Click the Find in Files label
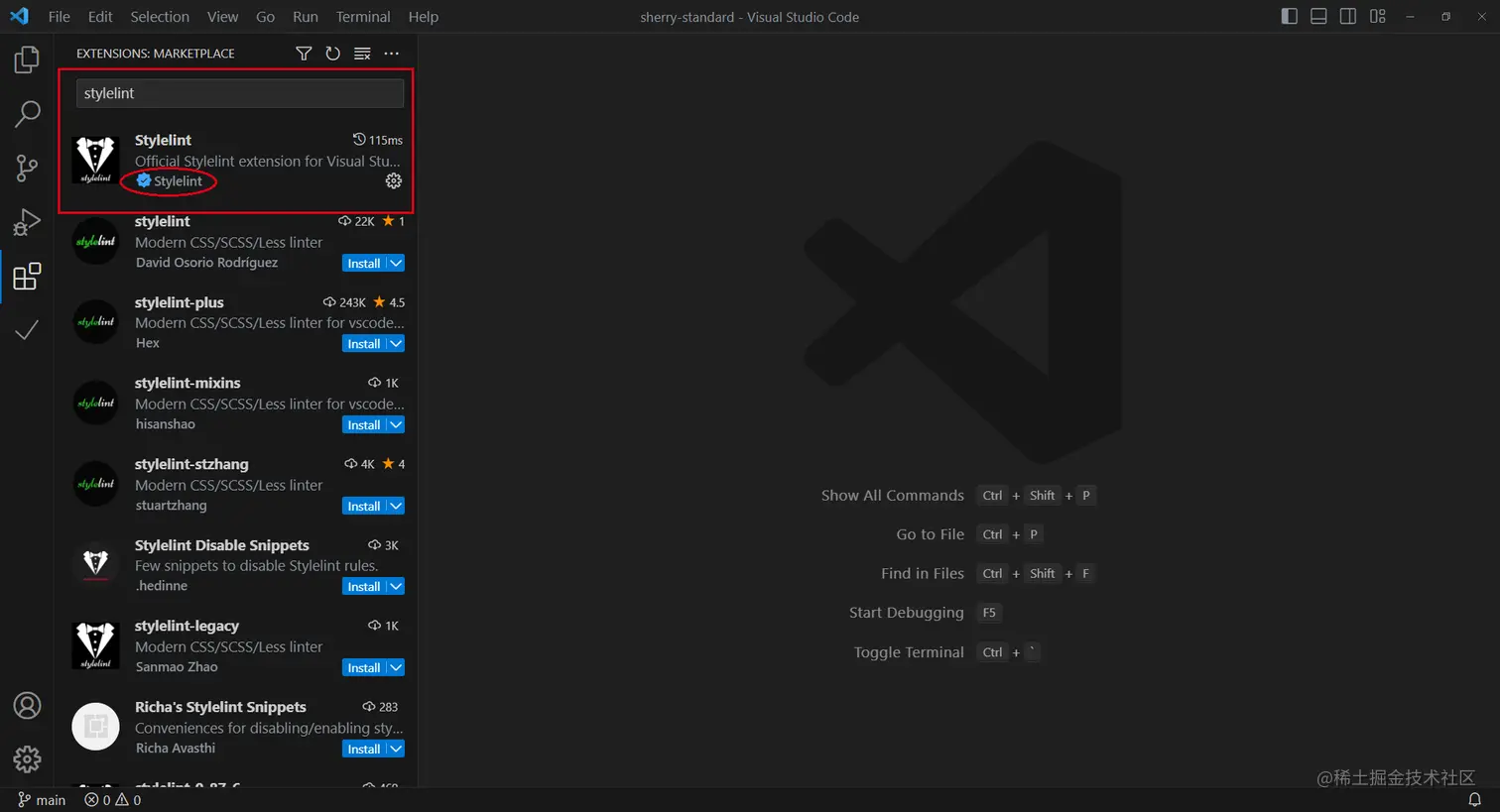This screenshot has height=812, width=1500. coord(923,573)
